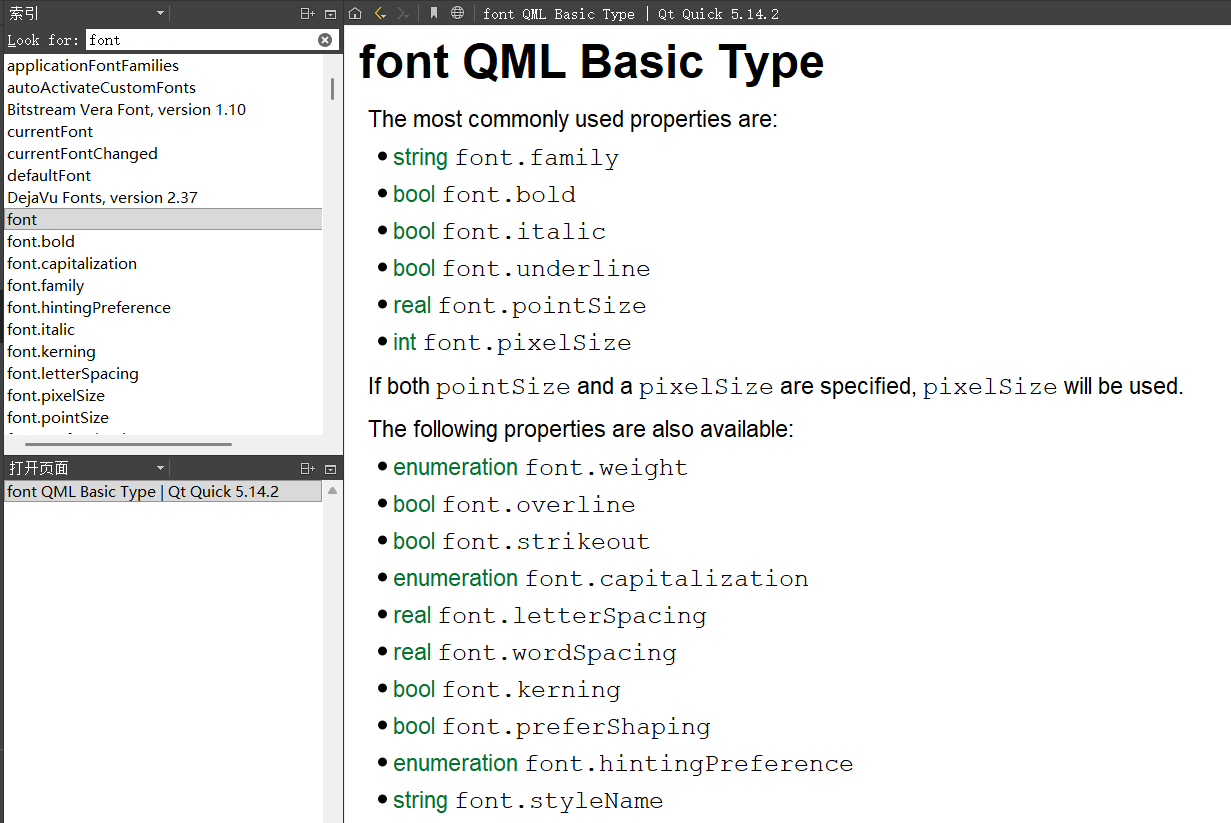Follow the bool link before font.underline
The height and width of the screenshot is (823, 1231).
click(414, 269)
